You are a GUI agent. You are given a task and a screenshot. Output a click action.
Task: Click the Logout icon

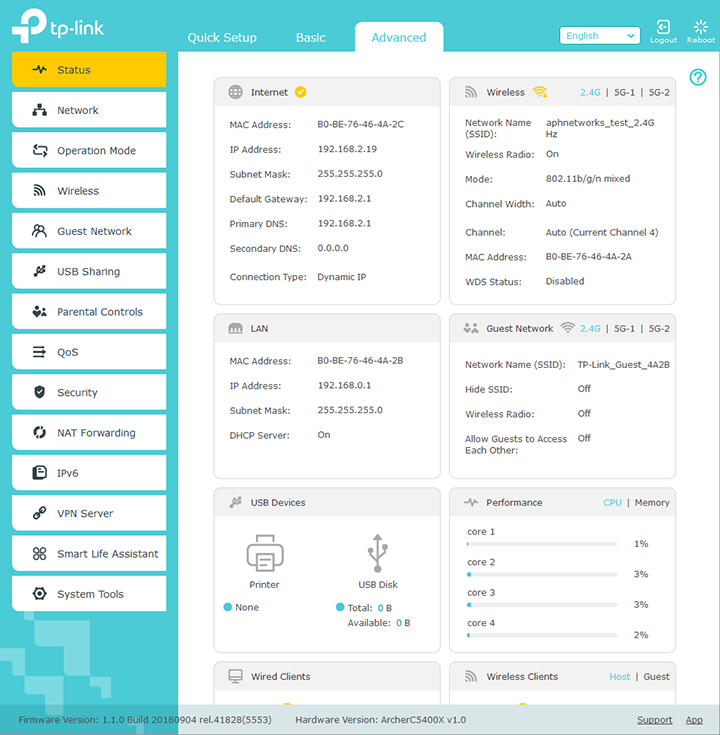pyautogui.click(x=663, y=28)
